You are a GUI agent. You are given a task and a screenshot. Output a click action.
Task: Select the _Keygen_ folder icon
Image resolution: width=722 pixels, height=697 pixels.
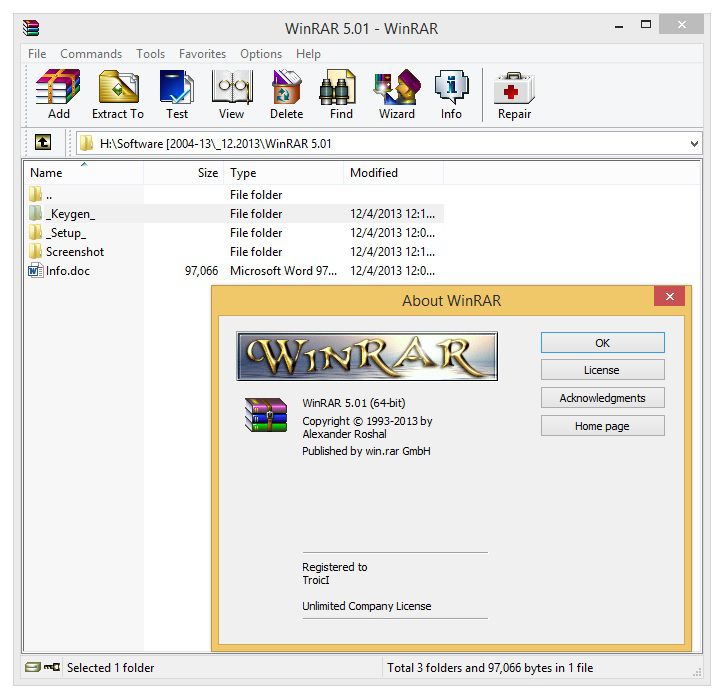[x=35, y=213]
